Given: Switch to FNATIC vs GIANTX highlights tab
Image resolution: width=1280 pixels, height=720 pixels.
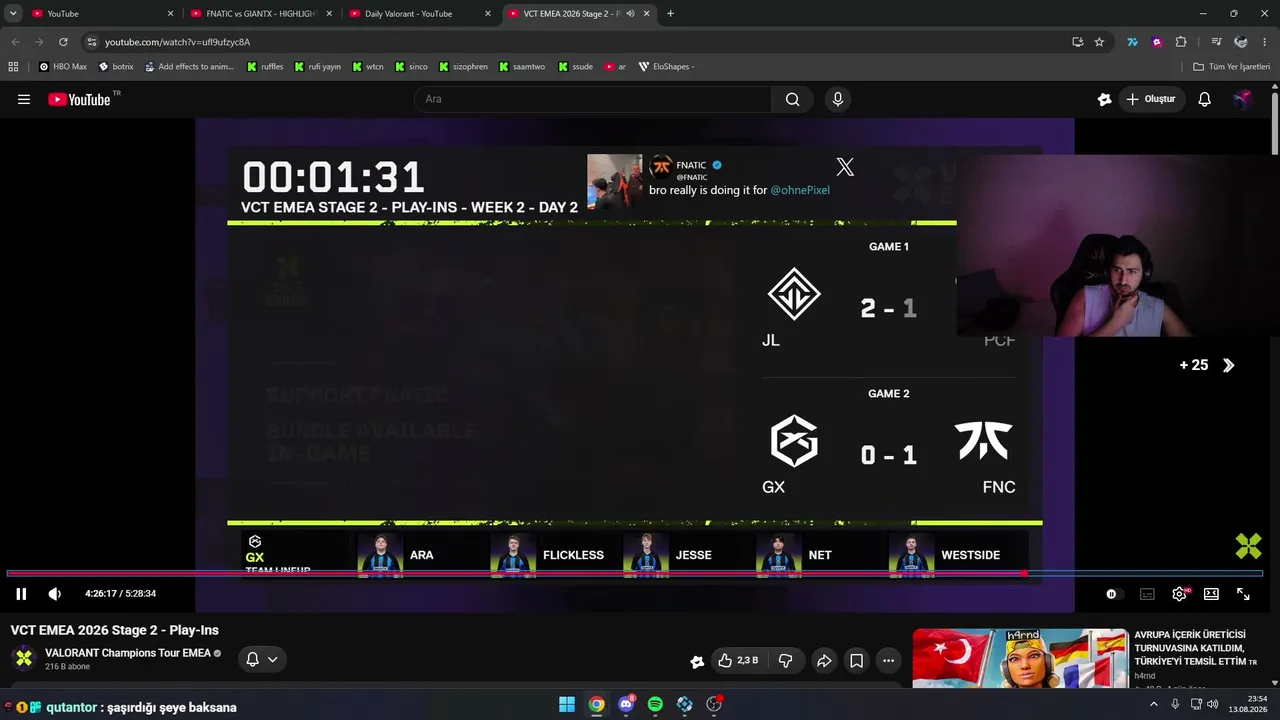Looking at the screenshot, I should (260, 14).
